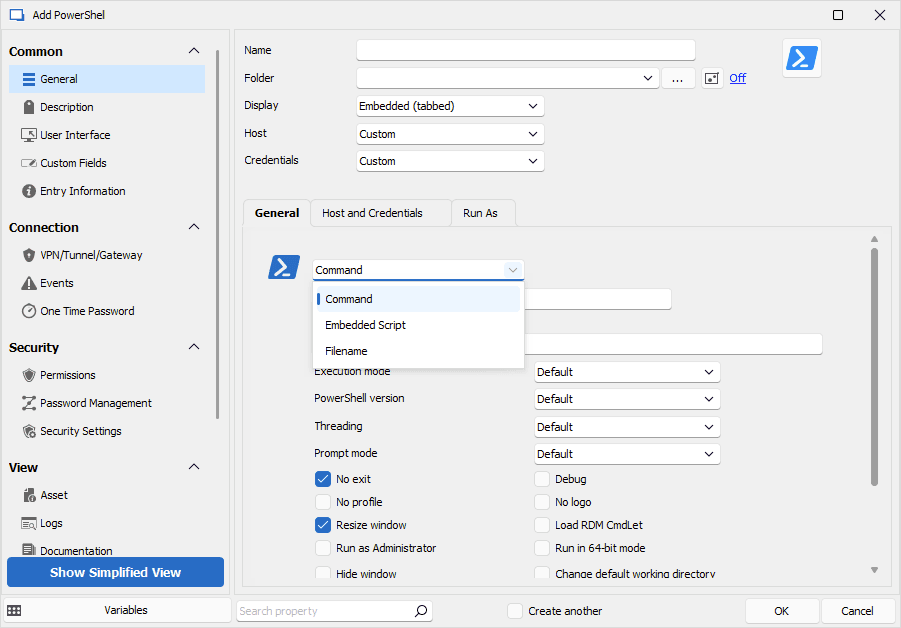Open Custom Fields settings in sidebar
This screenshot has height=628, width=901.
pyautogui.click(x=73, y=163)
